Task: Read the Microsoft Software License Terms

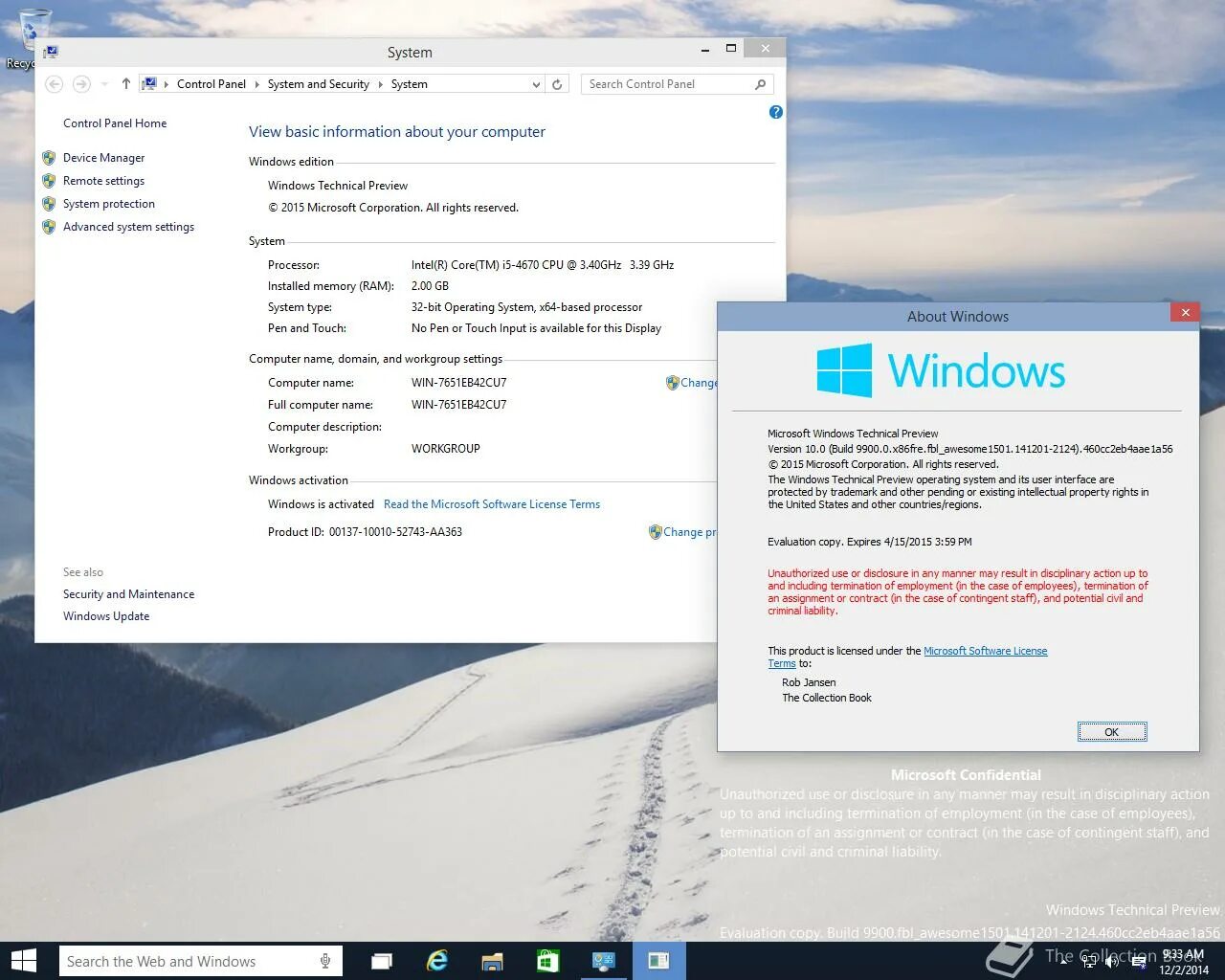Action: tap(492, 504)
